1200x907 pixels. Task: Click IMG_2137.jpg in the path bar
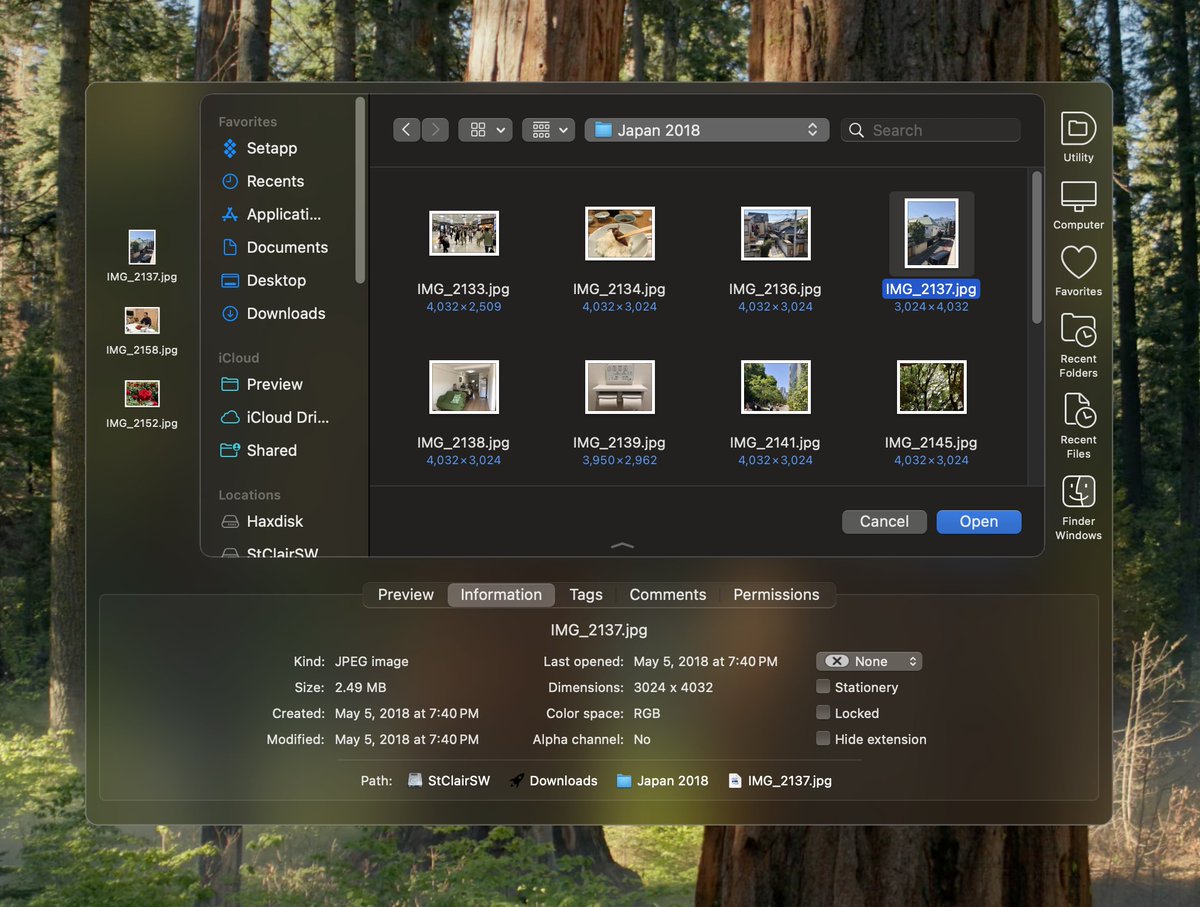tap(780, 781)
